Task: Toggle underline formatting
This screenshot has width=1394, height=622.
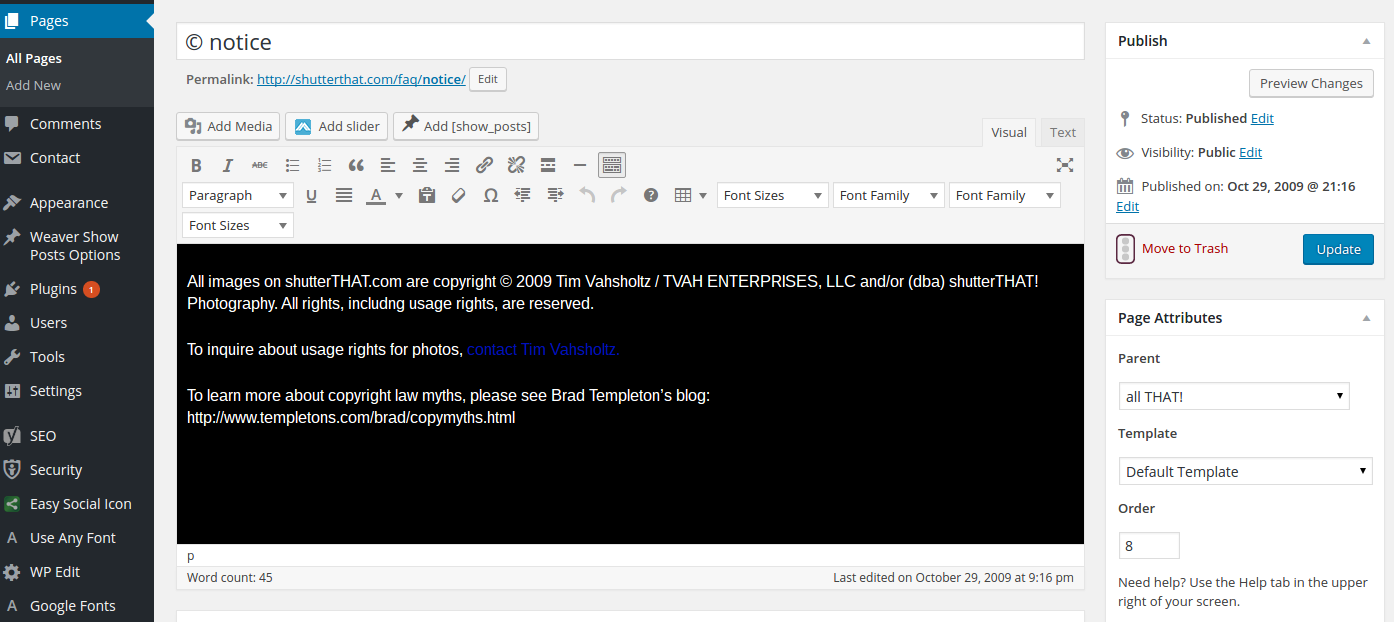Action: [312, 196]
